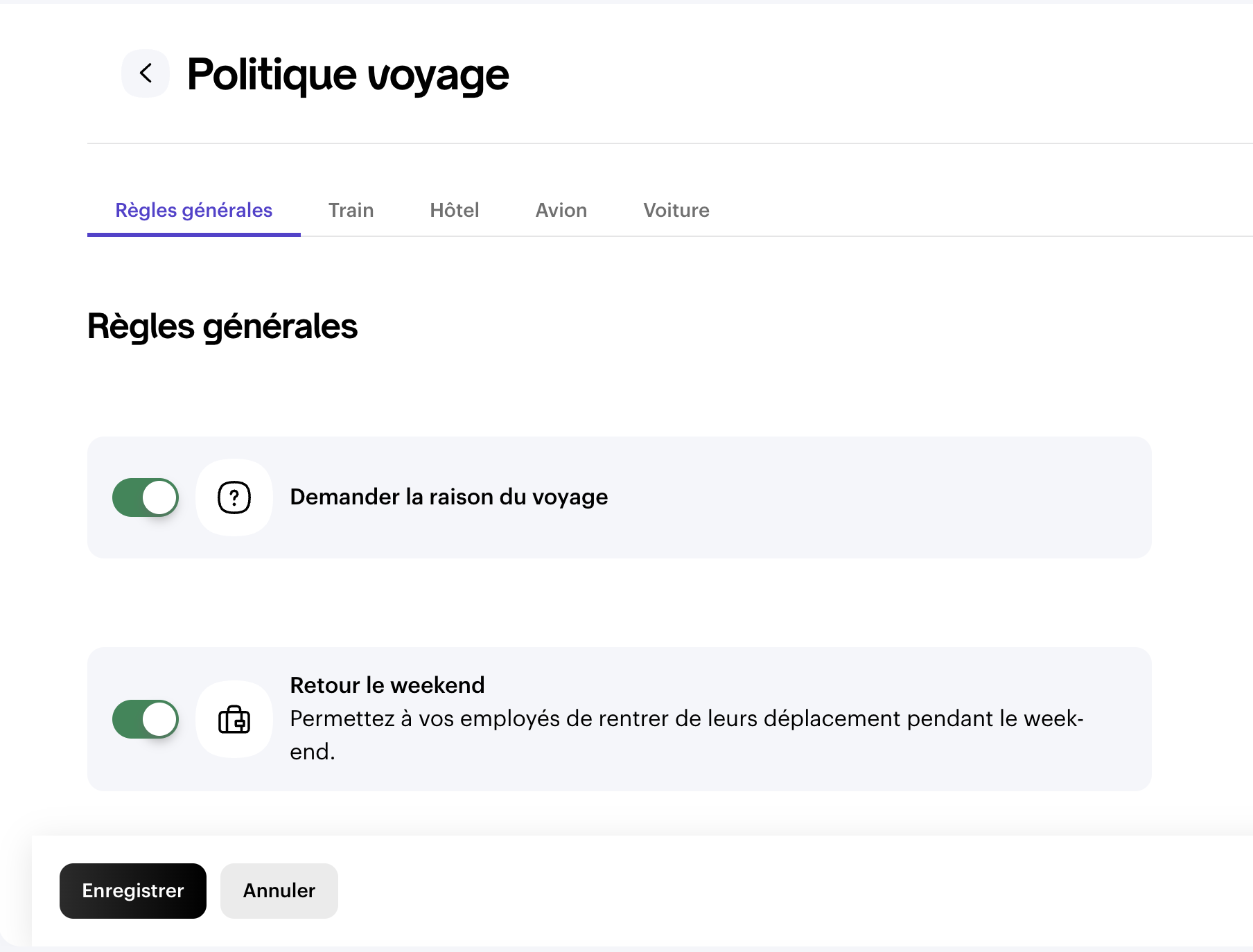Click the blank footer area right of Annuler

(762, 891)
